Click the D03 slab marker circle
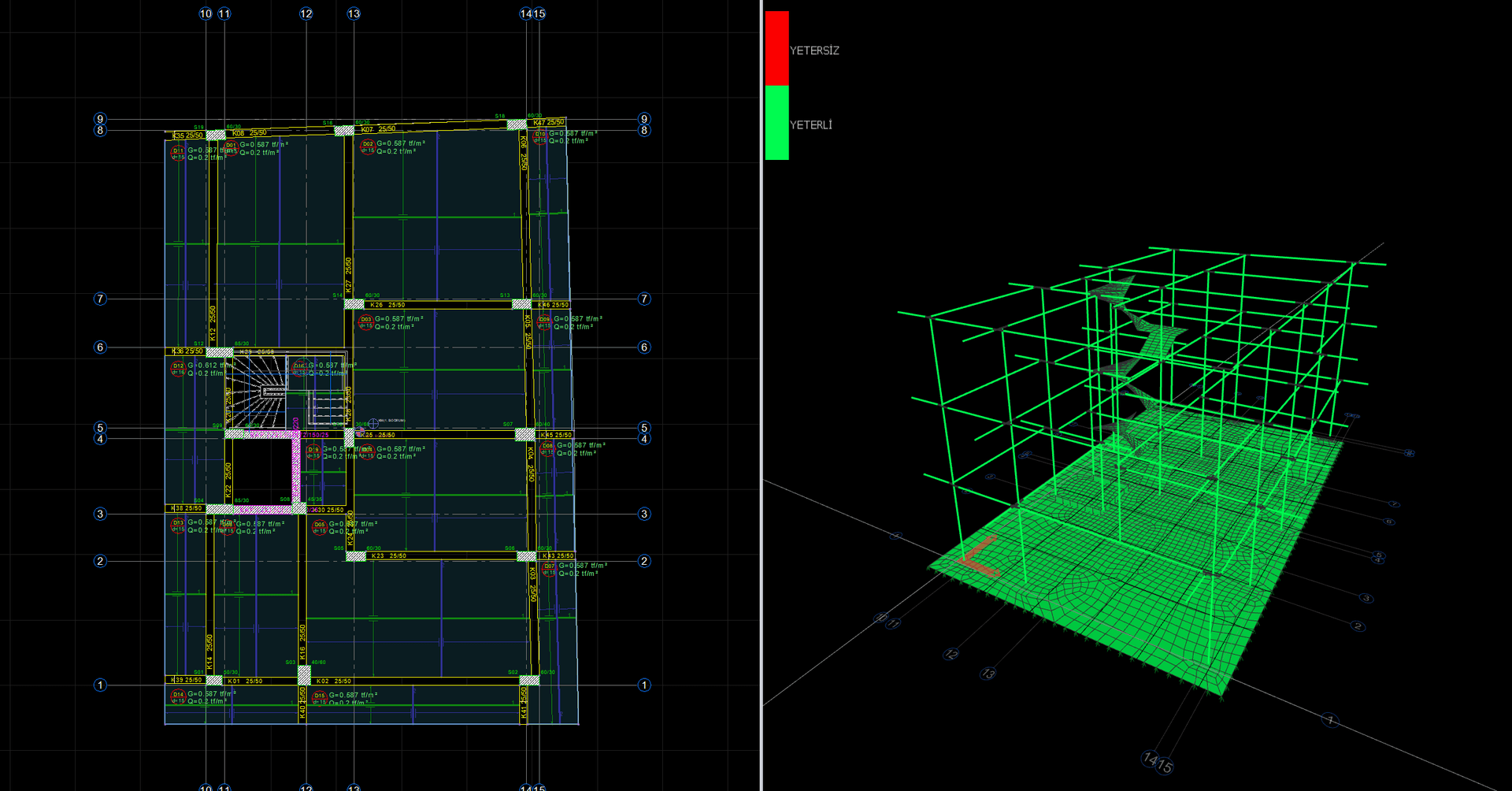 365,322
